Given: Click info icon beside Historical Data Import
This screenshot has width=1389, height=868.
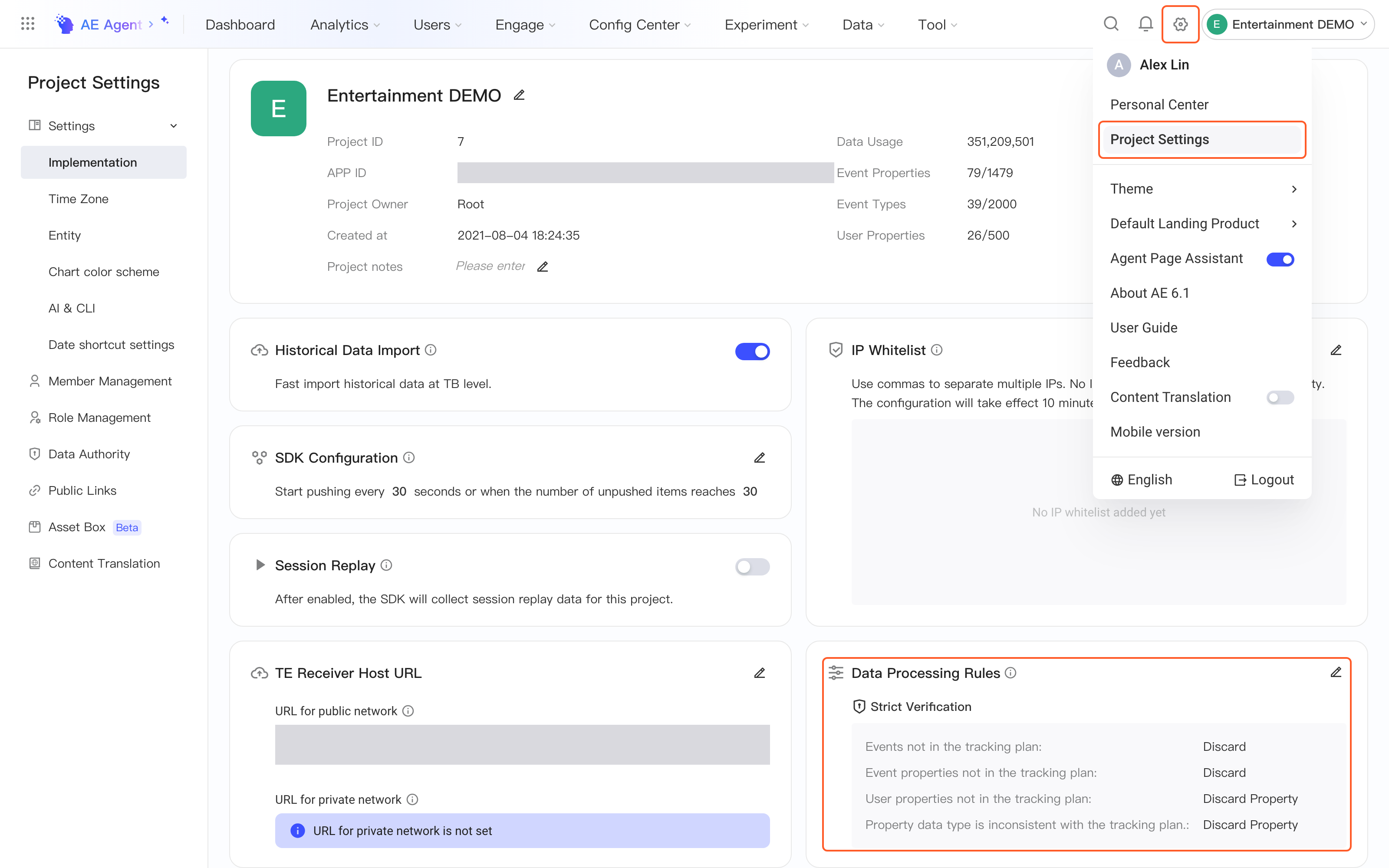Looking at the screenshot, I should tap(431, 350).
